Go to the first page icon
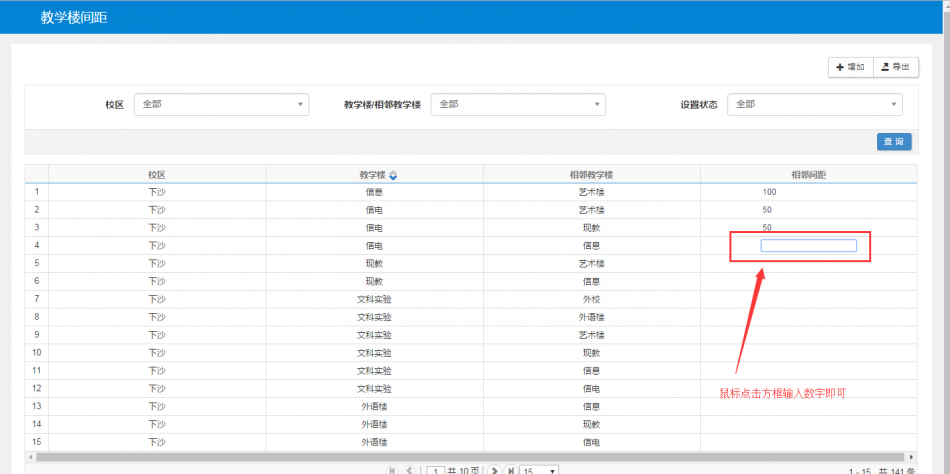This screenshot has width=950, height=474. pos(392,470)
